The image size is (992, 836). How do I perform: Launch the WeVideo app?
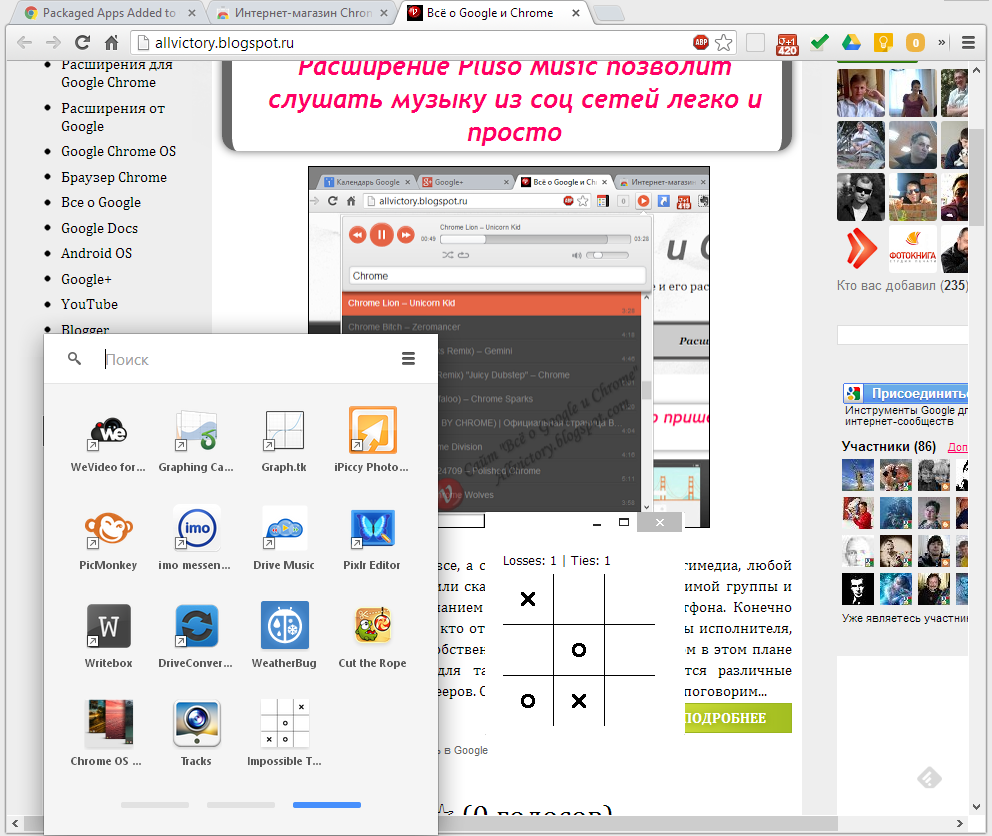(x=108, y=432)
